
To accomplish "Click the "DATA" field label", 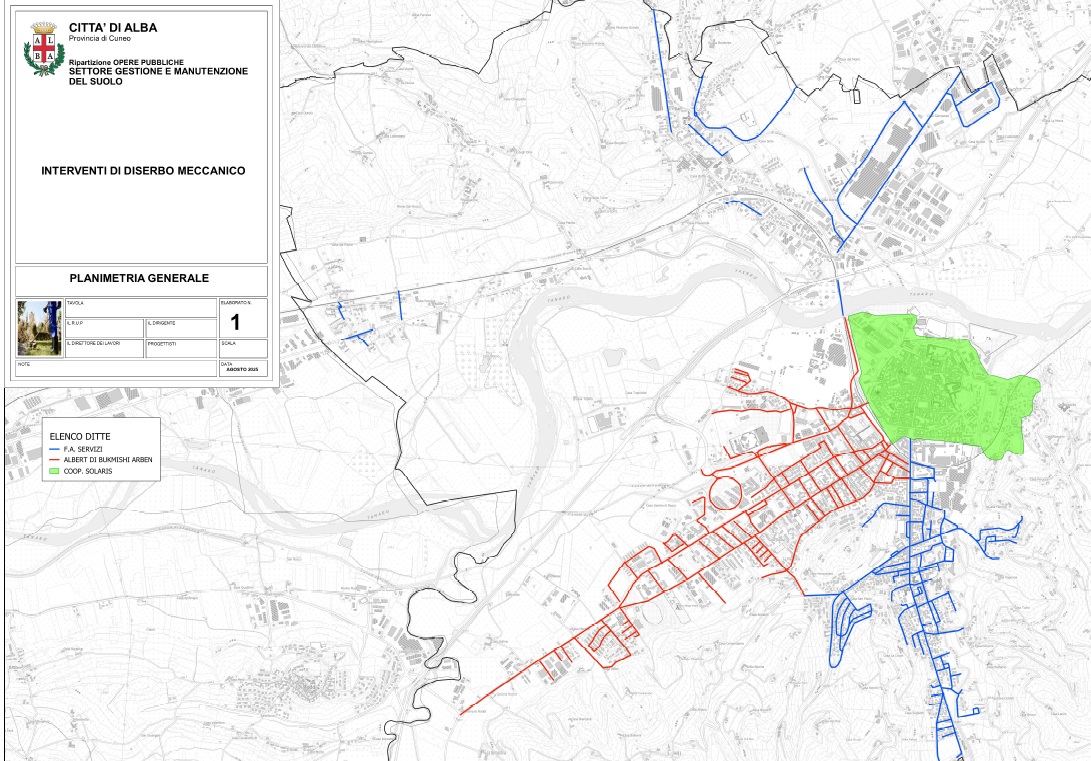I will [x=227, y=364].
